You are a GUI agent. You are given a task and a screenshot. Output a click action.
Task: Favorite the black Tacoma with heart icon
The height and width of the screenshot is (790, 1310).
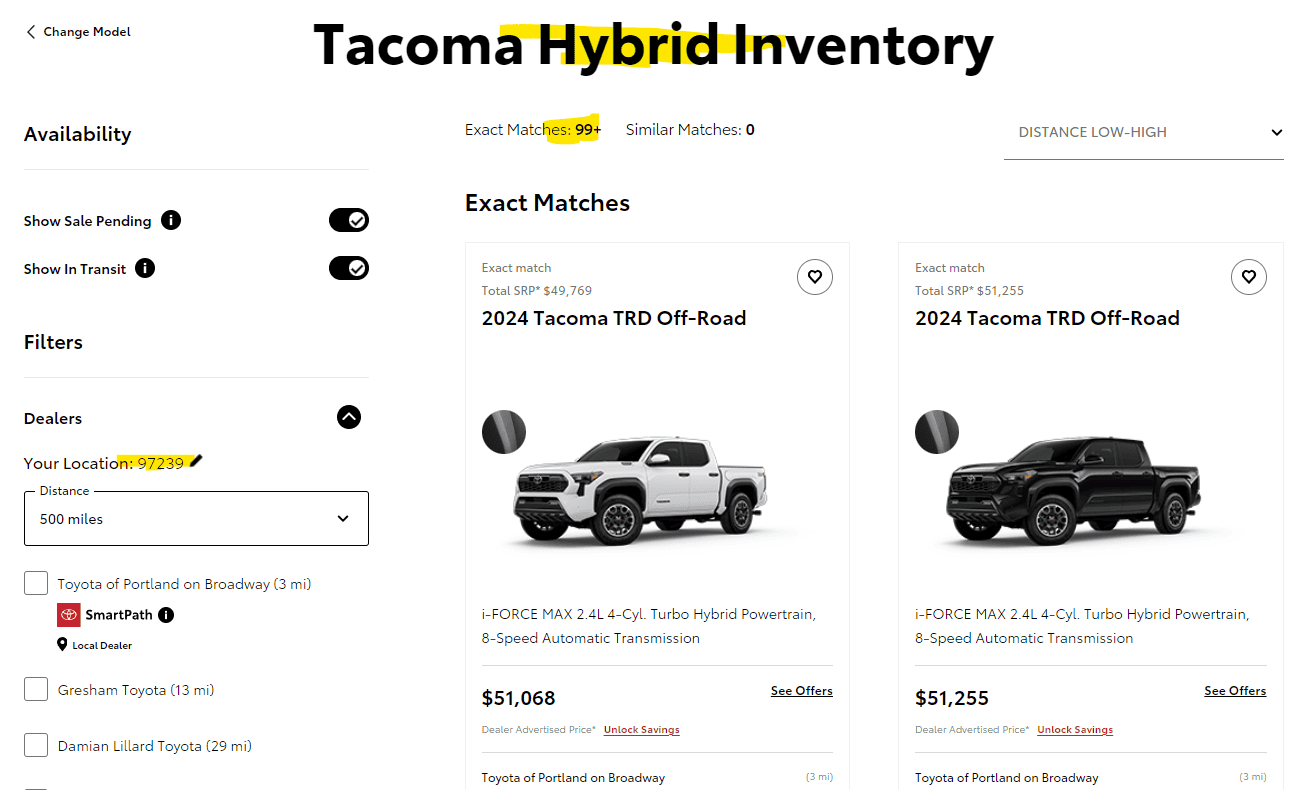1248,277
